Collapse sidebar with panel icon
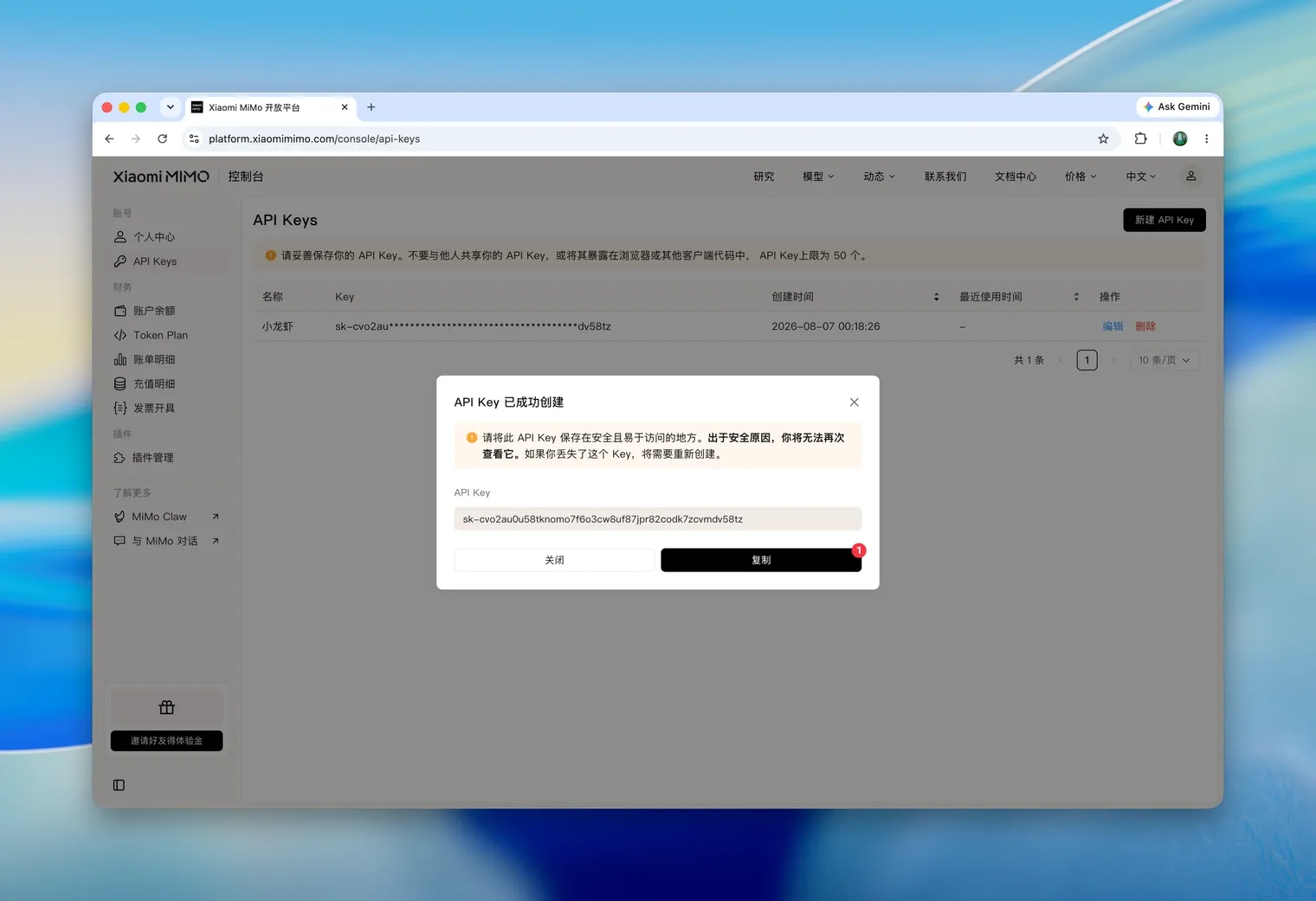Screen dimensions: 1316x901 pyautogui.click(x=119, y=785)
